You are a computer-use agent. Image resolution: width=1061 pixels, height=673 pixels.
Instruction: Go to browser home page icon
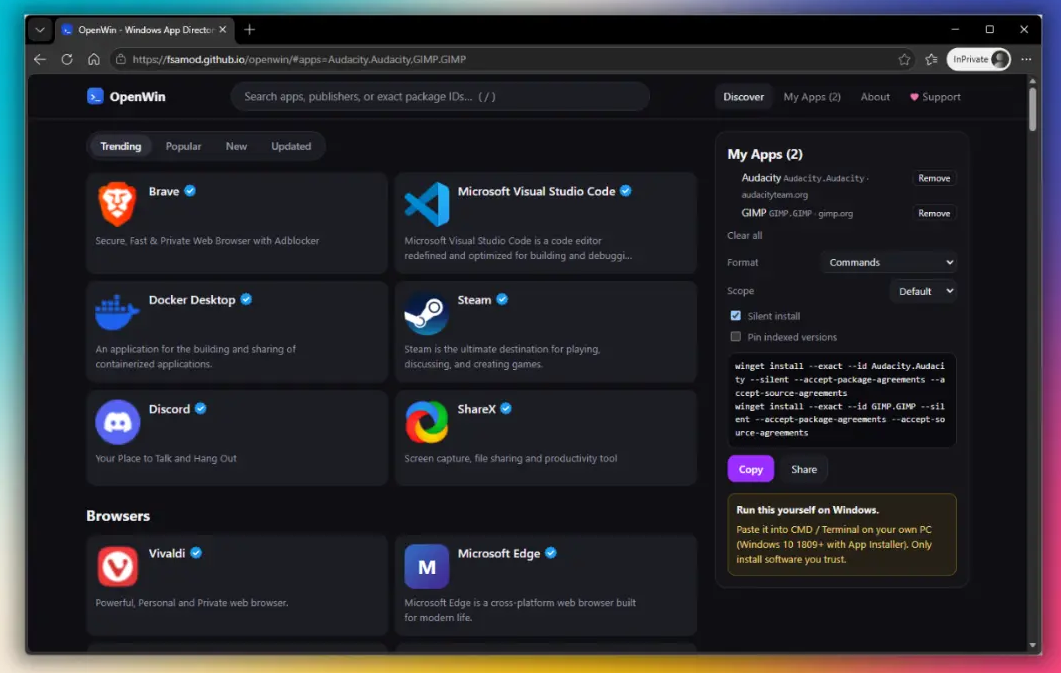pos(94,59)
